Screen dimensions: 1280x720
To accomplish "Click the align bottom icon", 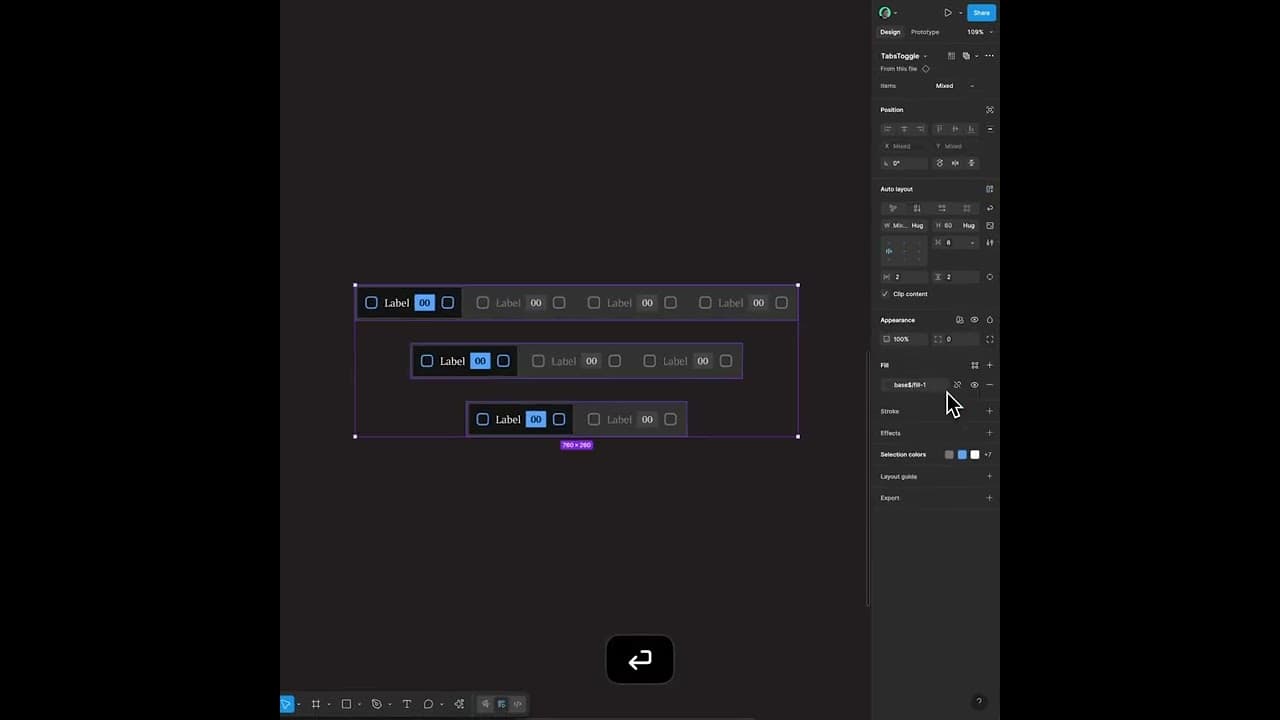I will pyautogui.click(x=972, y=129).
